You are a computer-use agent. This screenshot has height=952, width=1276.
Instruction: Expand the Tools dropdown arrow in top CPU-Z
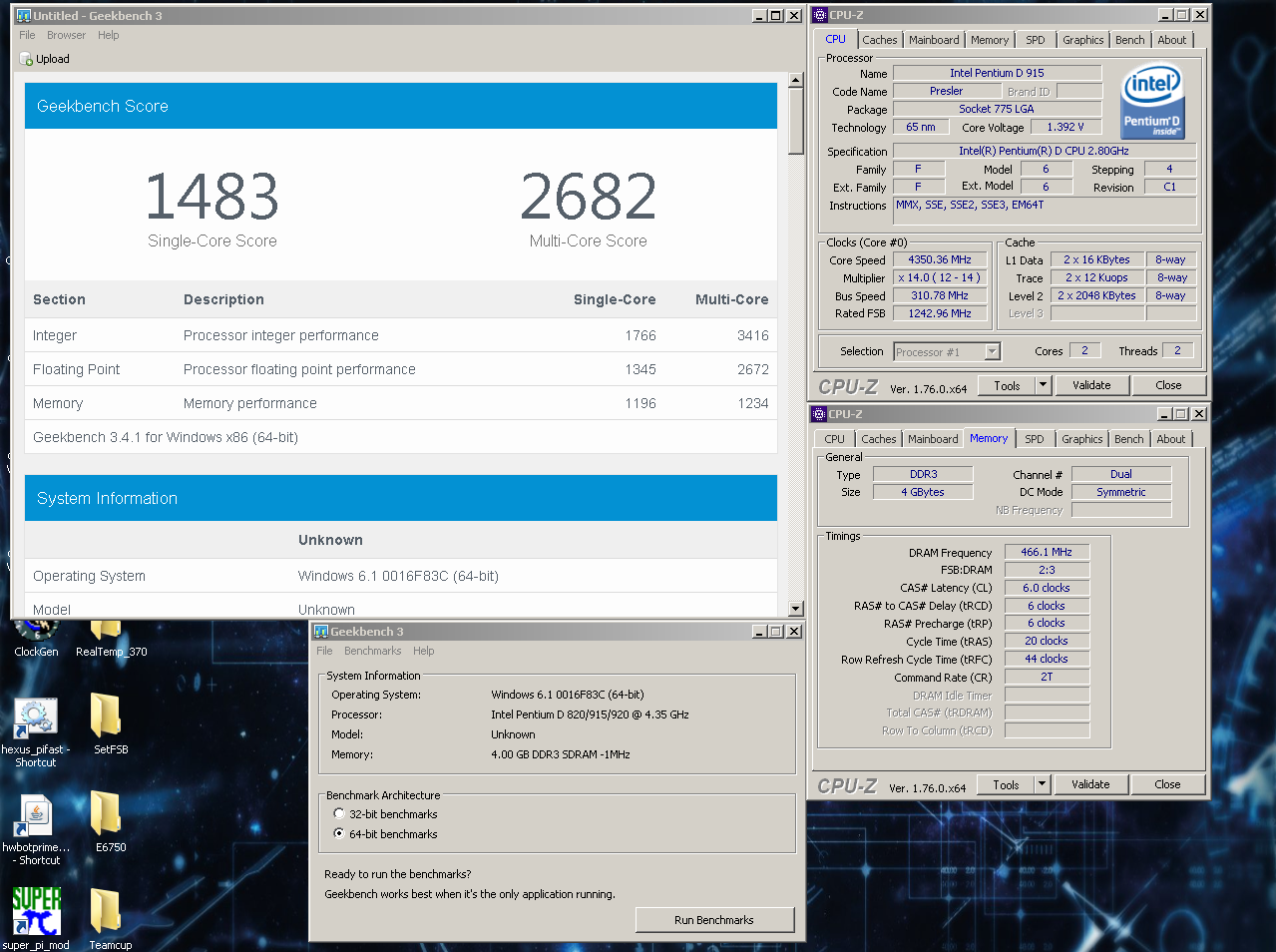(1043, 385)
